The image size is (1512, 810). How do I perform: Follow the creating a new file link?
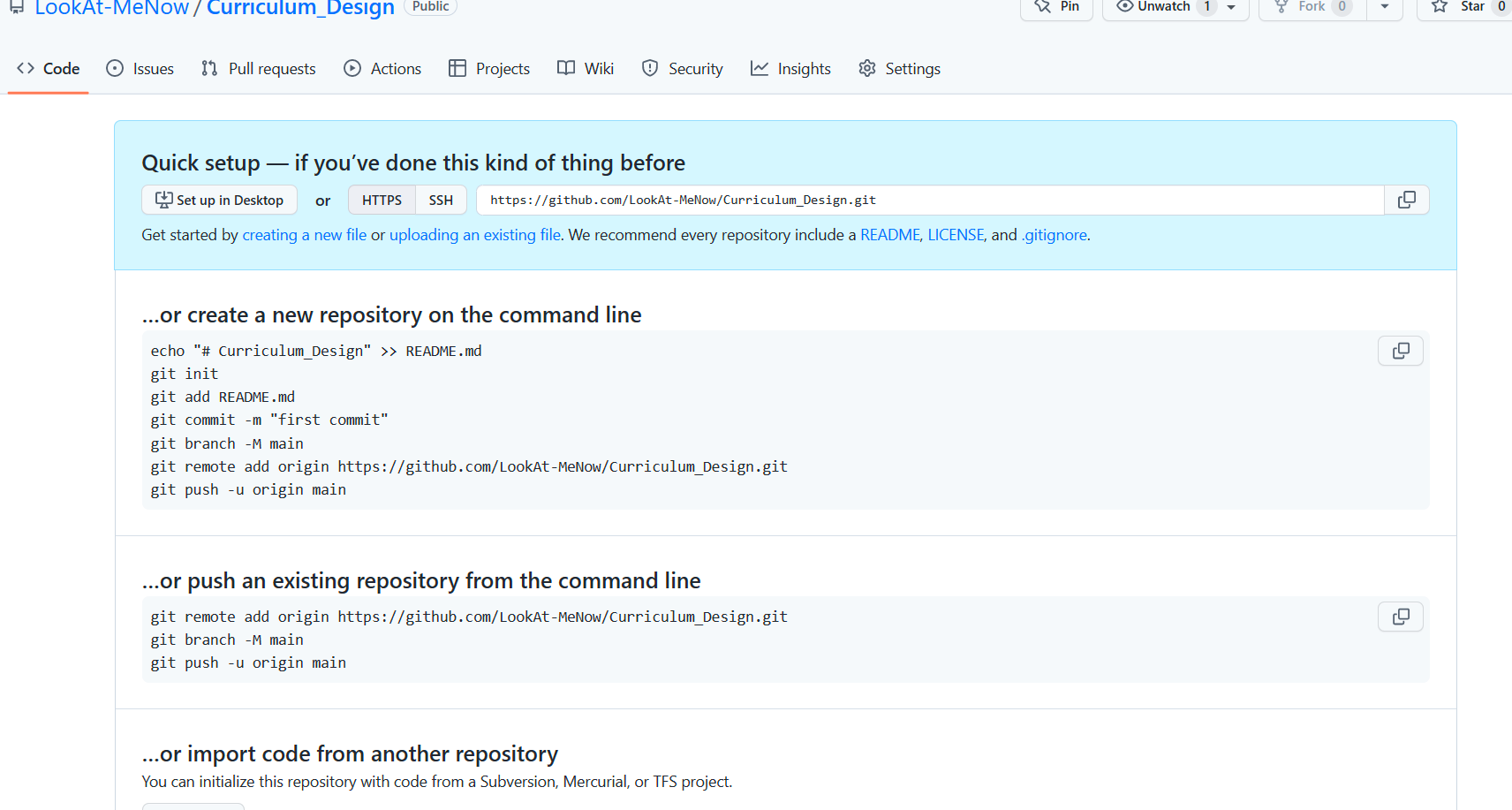[305, 235]
